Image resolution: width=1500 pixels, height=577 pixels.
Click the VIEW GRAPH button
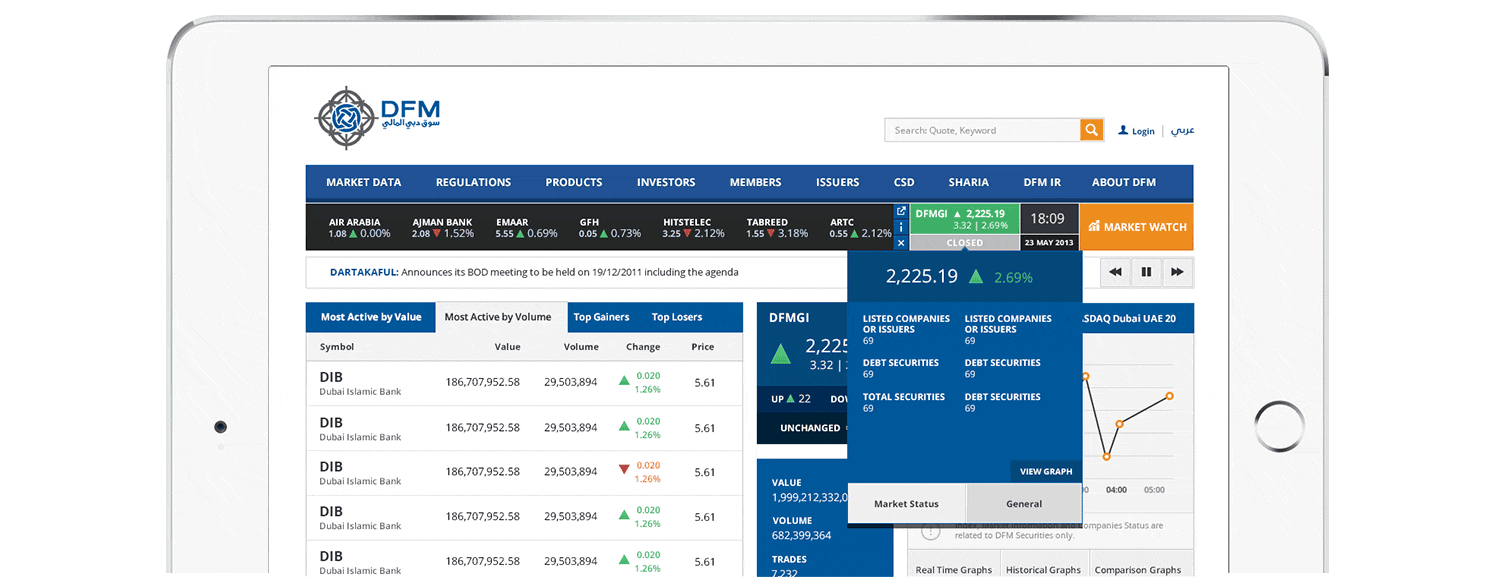pyautogui.click(x=1046, y=471)
